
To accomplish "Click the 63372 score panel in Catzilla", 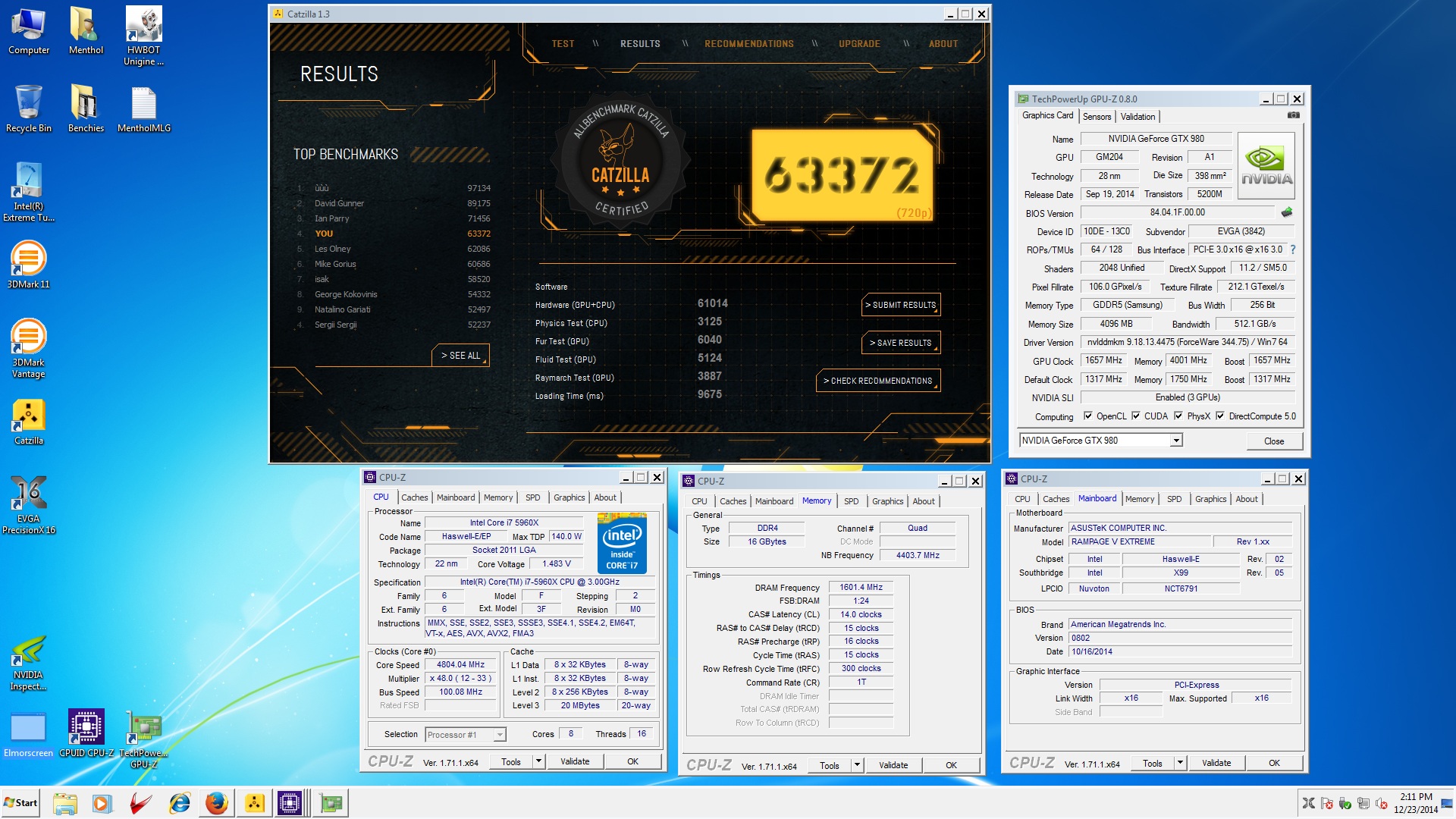I will pyautogui.click(x=843, y=176).
